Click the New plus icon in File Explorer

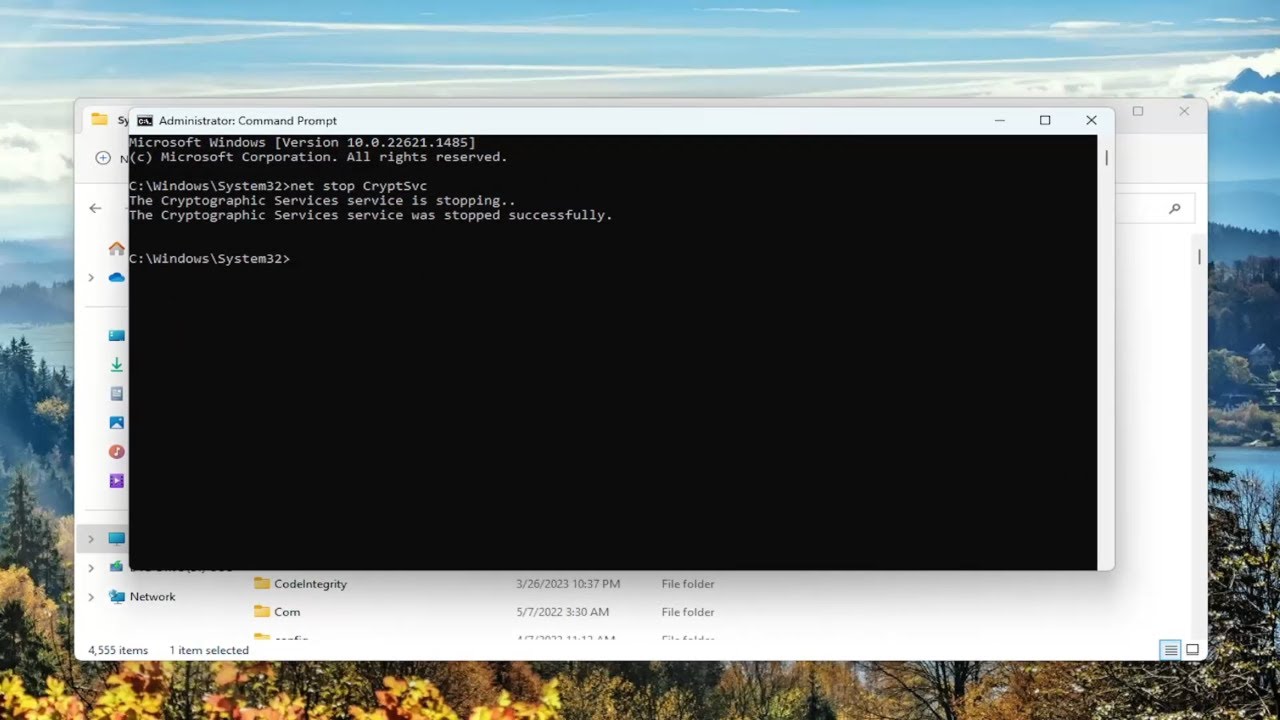click(103, 158)
